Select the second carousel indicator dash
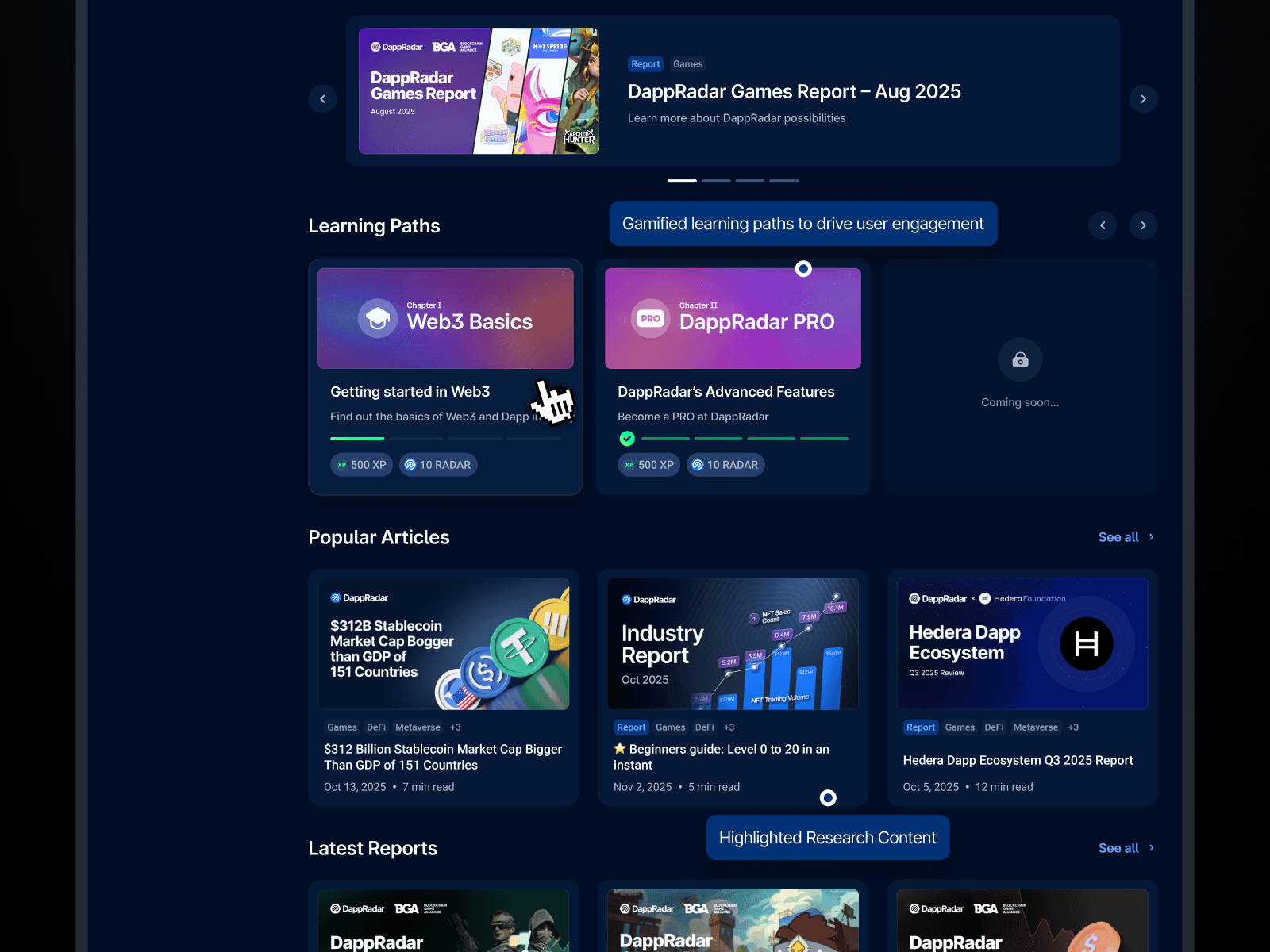Viewport: 1270px width, 952px height. click(716, 181)
